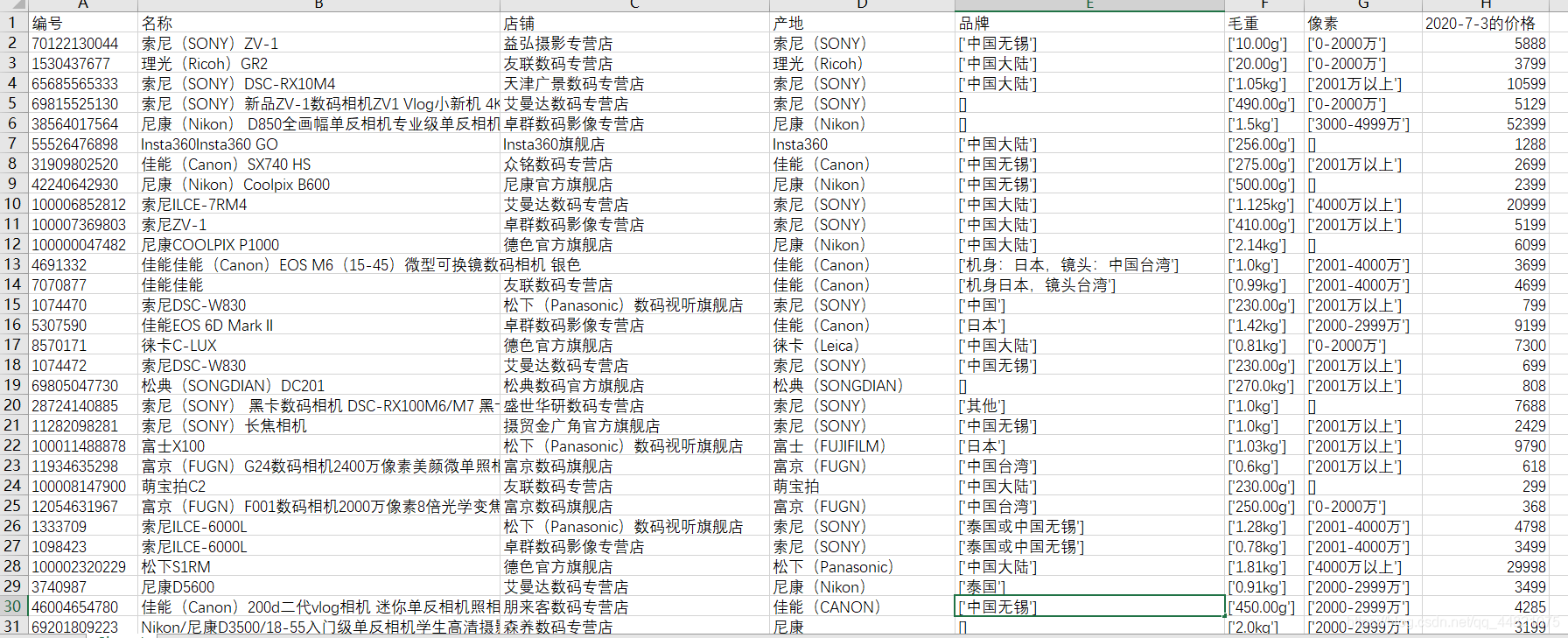Select ID cell 38564017564

[83, 123]
